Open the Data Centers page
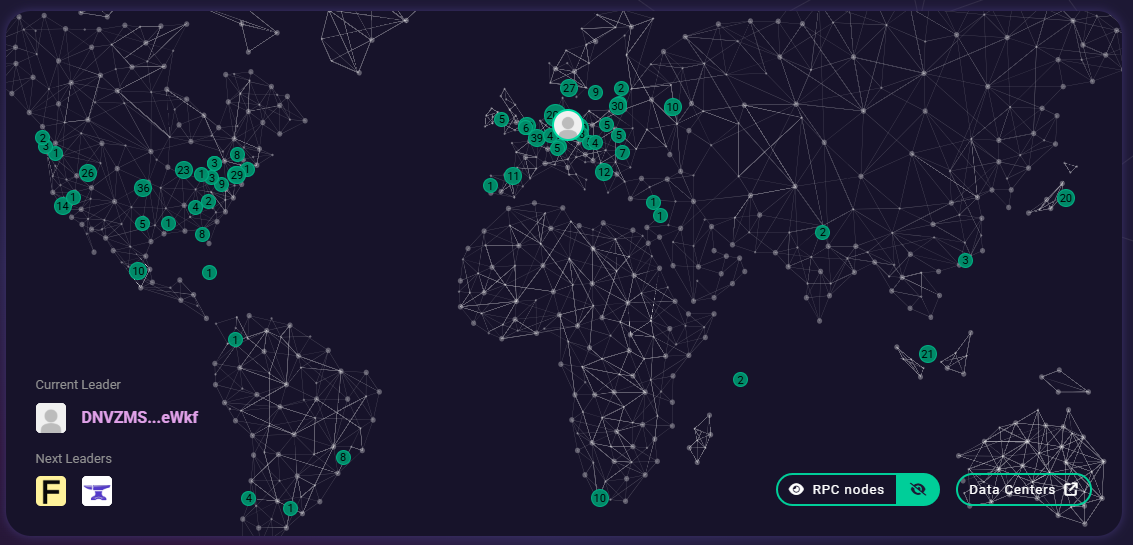Screen dimensions: 1133x545 point(1012,490)
